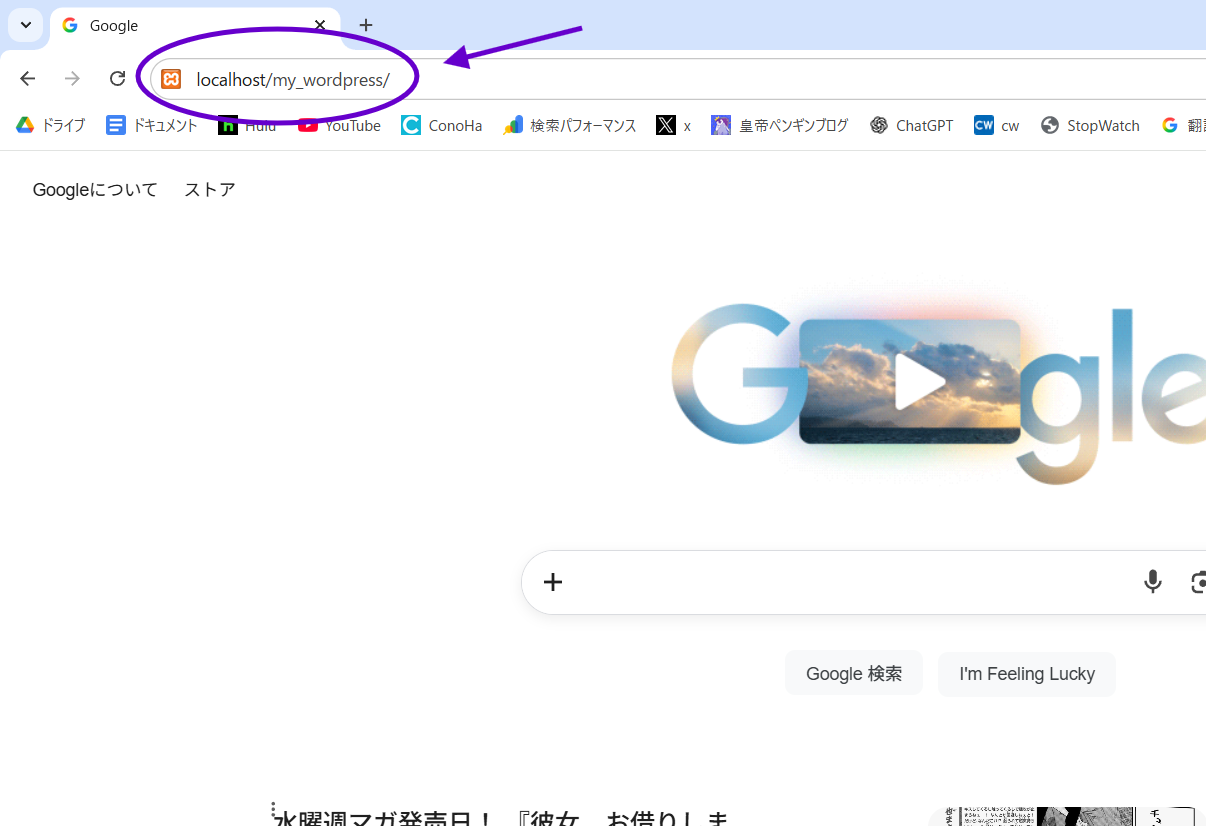Open a new tab with the plus button
Image resolution: width=1206 pixels, height=826 pixels.
point(366,25)
